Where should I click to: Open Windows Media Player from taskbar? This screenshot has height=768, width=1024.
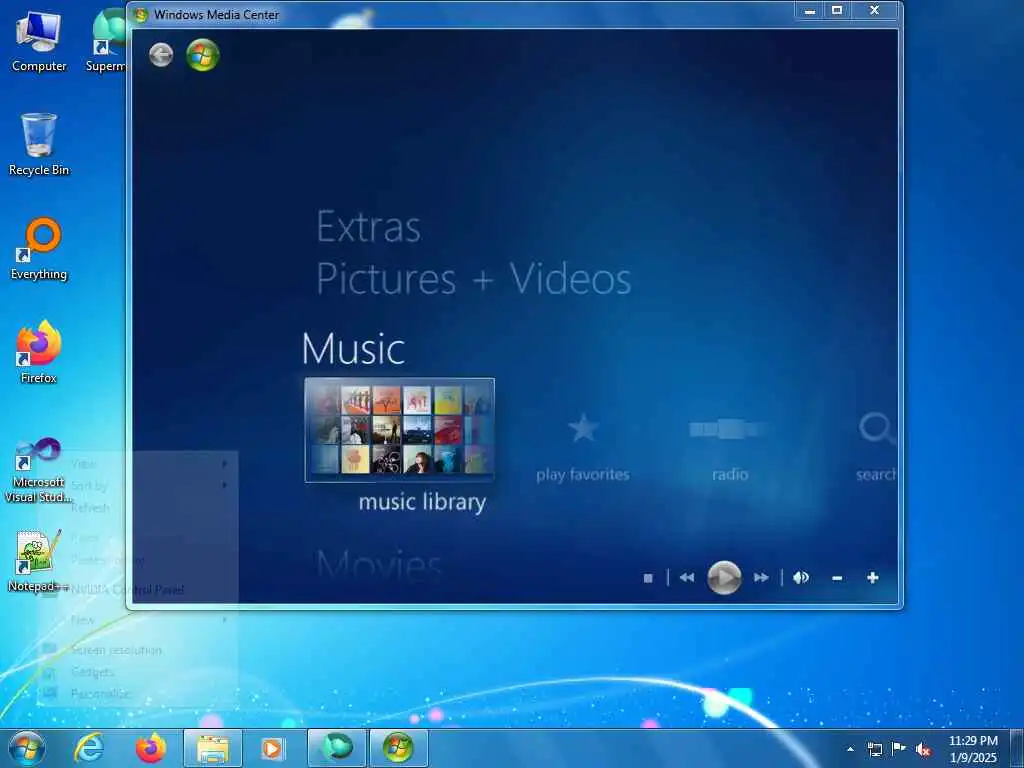click(x=272, y=748)
